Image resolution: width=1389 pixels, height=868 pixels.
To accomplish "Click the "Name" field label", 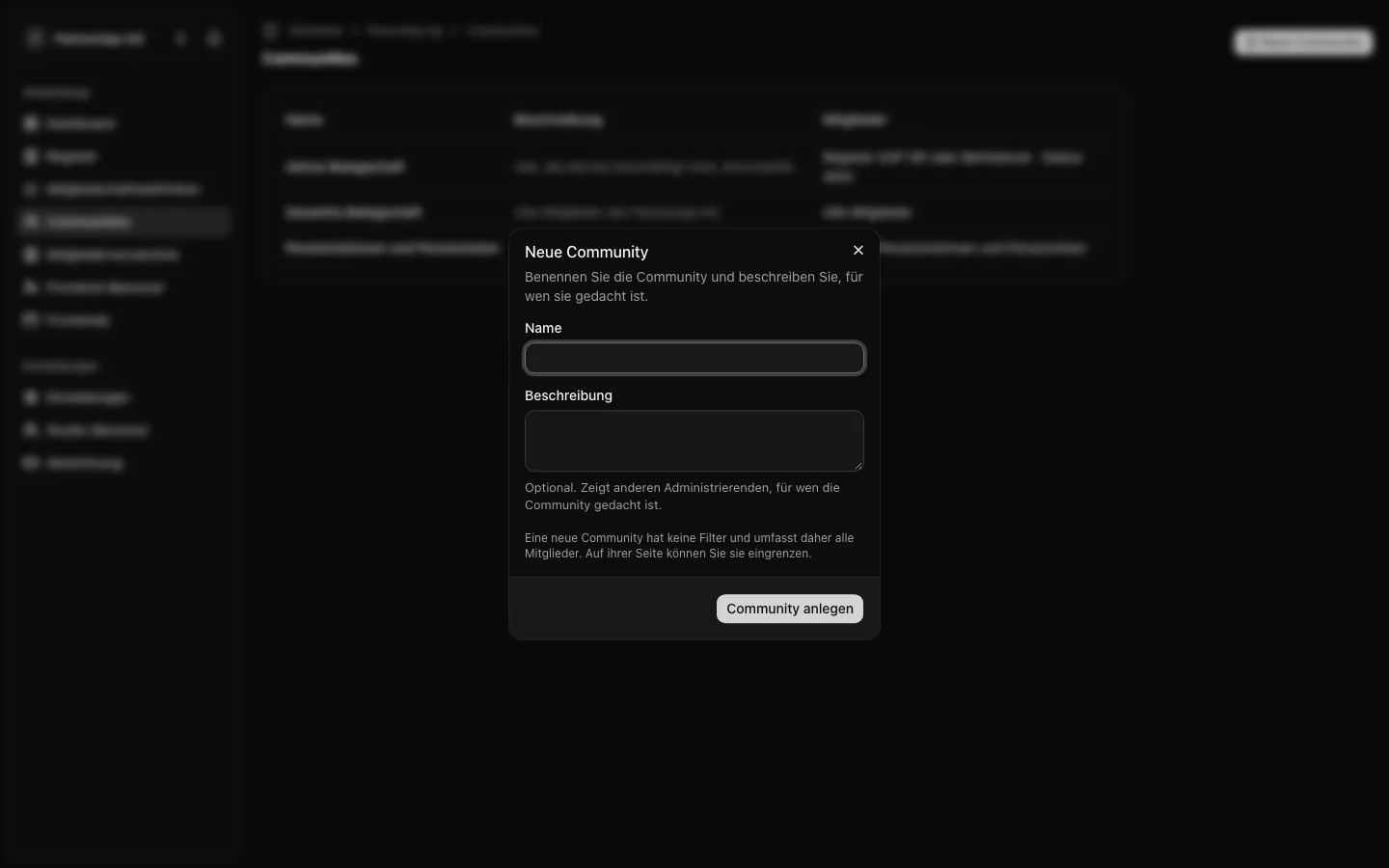I will tap(543, 328).
